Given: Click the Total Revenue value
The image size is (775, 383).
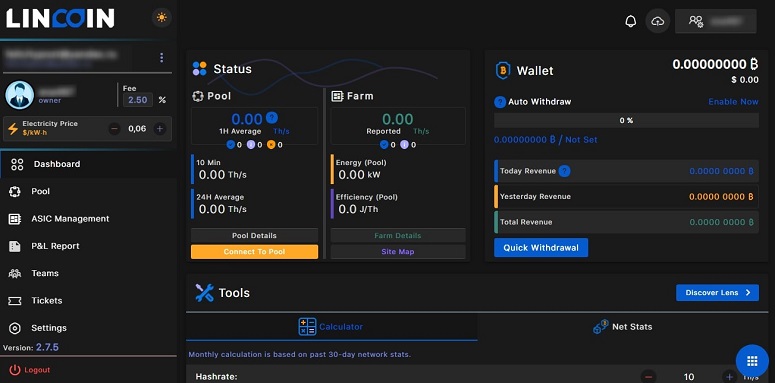Looking at the screenshot, I should click(721, 222).
